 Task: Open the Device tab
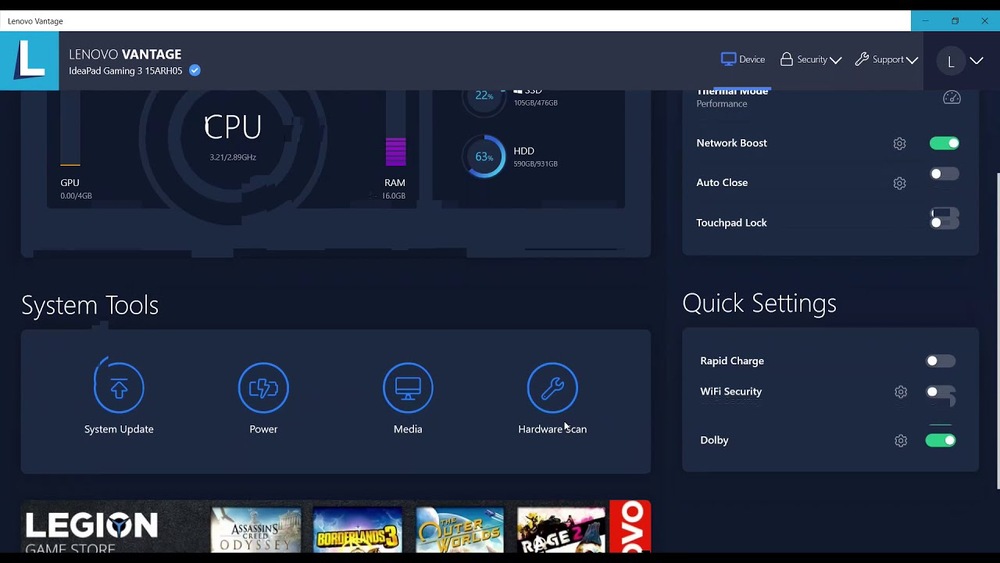coord(742,59)
